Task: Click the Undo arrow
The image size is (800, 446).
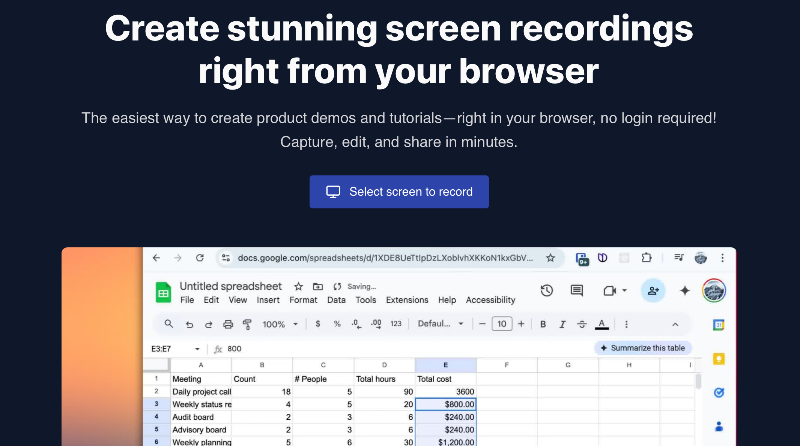Action: 189,325
